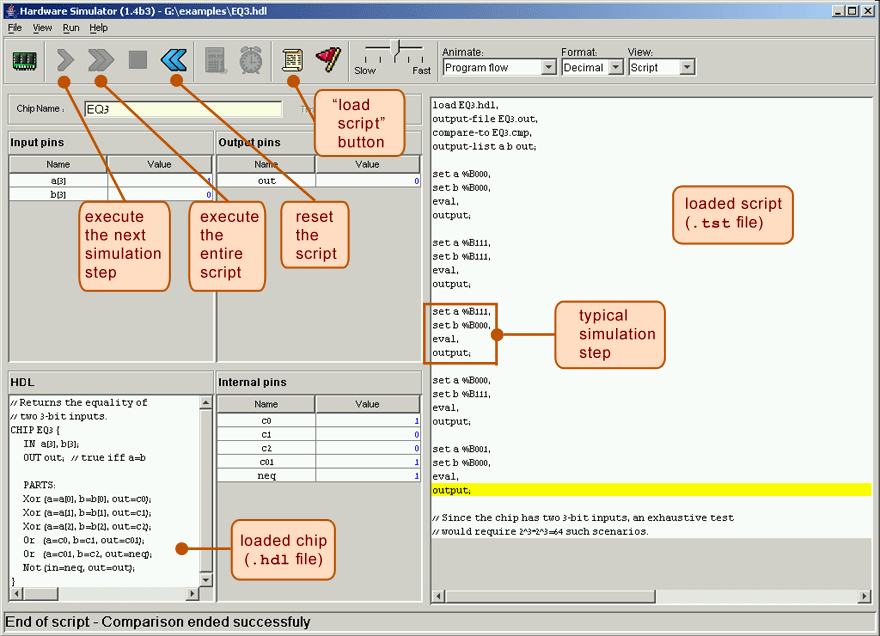880x636 pixels.
Task: Open the View dropdown showing Script
Action: coord(661,68)
